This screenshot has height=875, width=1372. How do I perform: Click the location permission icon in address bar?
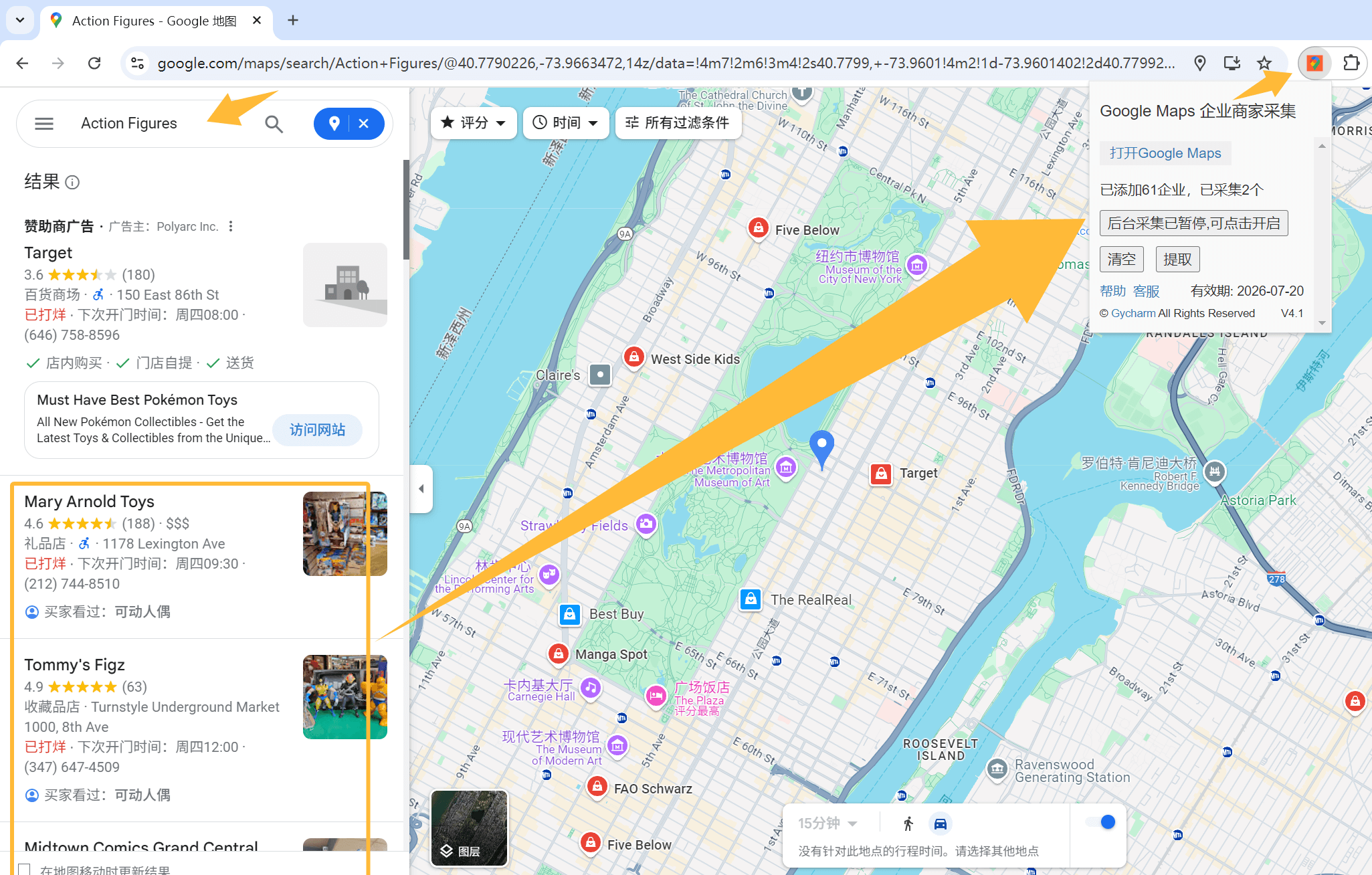1200,63
